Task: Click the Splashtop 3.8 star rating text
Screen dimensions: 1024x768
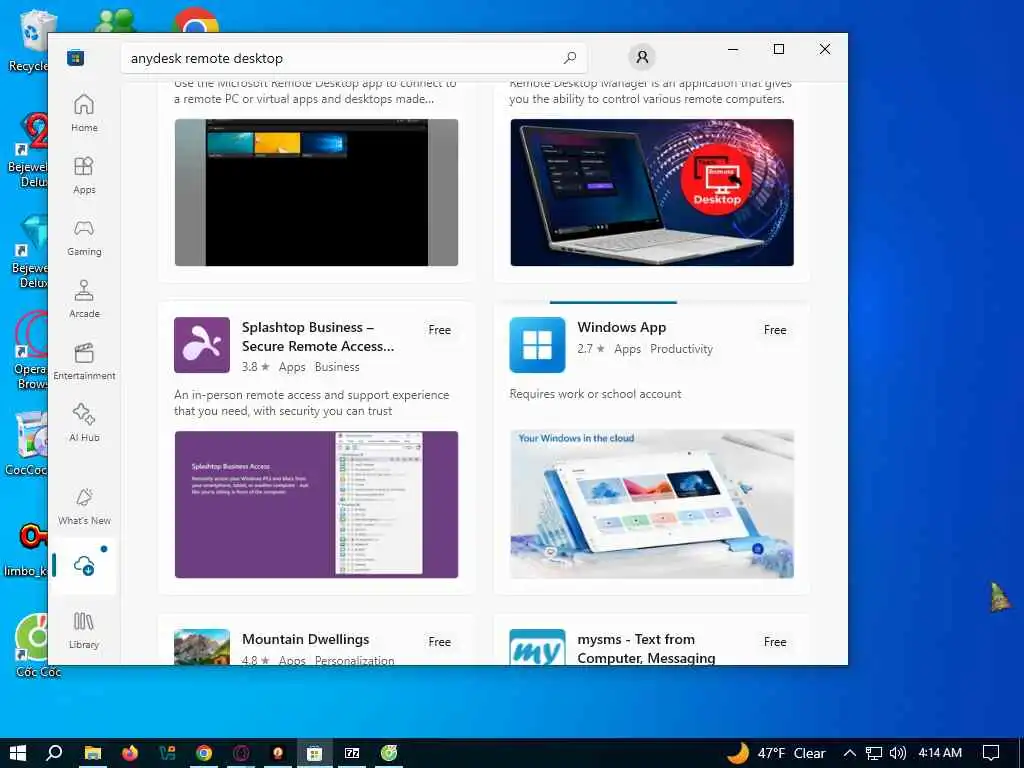Action: (255, 367)
